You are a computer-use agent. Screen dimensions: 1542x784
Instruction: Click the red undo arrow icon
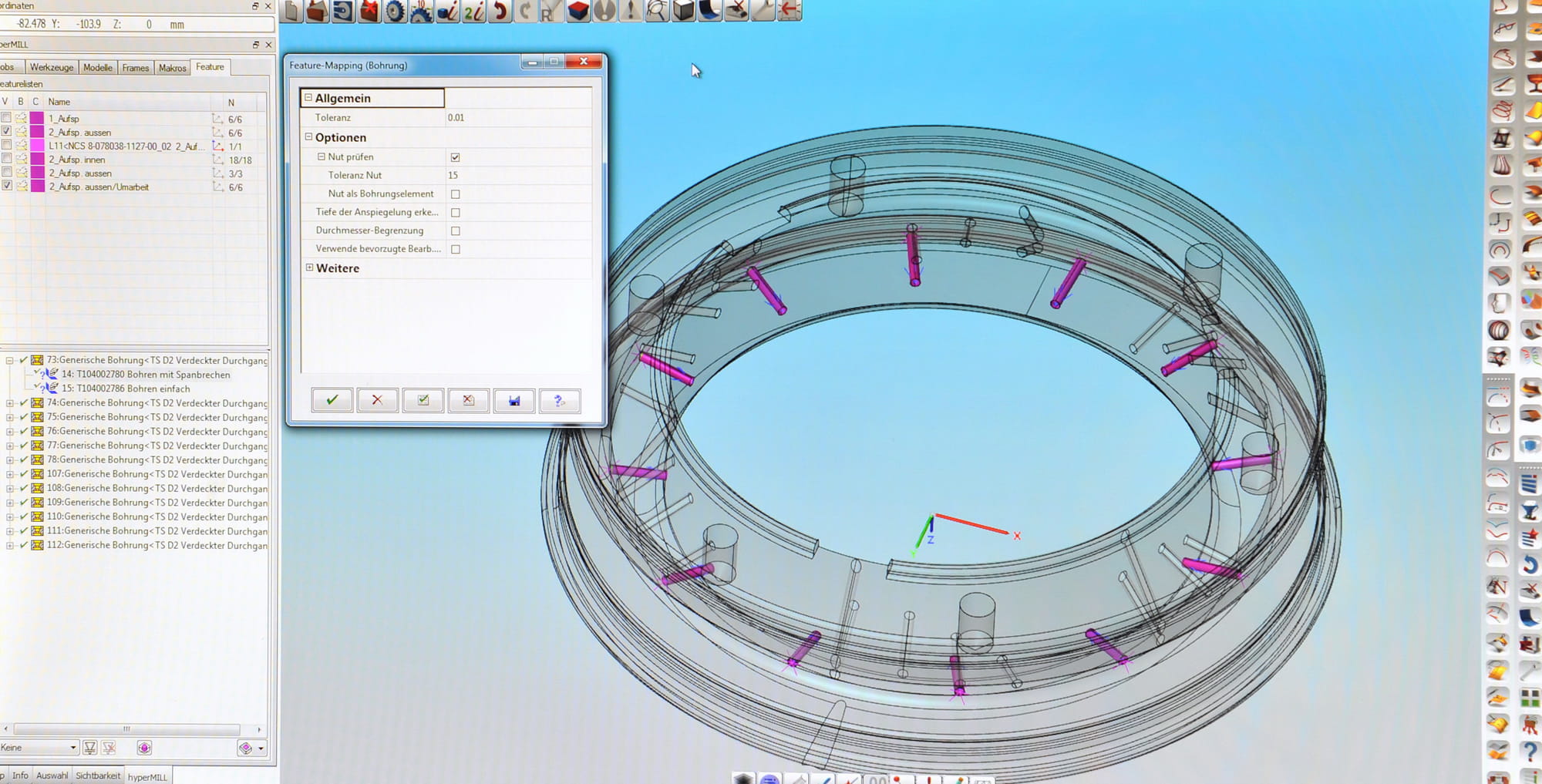(500, 11)
